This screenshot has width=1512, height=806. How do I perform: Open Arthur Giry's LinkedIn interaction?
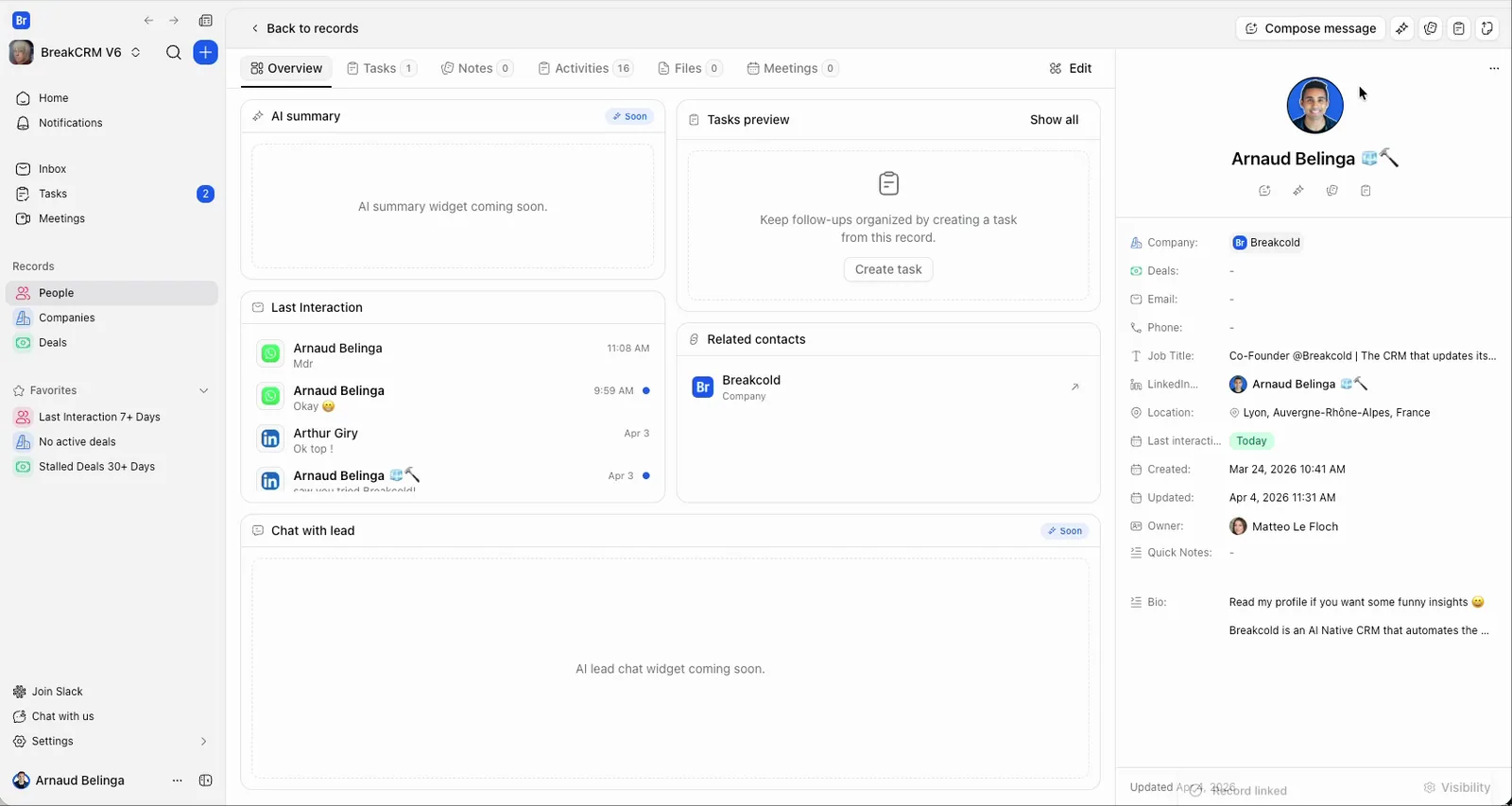click(x=453, y=439)
